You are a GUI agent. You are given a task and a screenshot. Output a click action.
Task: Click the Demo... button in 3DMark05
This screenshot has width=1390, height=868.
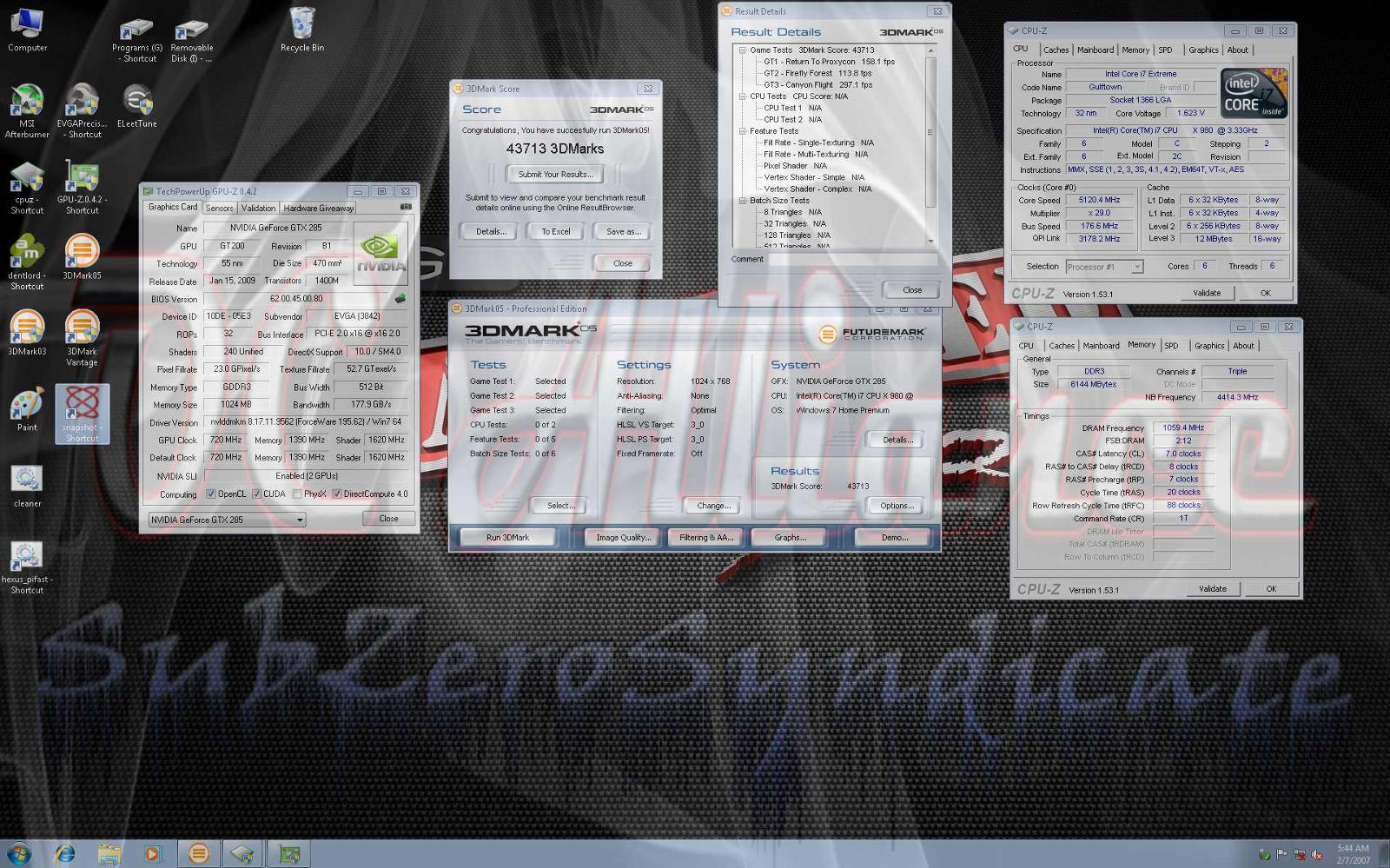(894, 538)
